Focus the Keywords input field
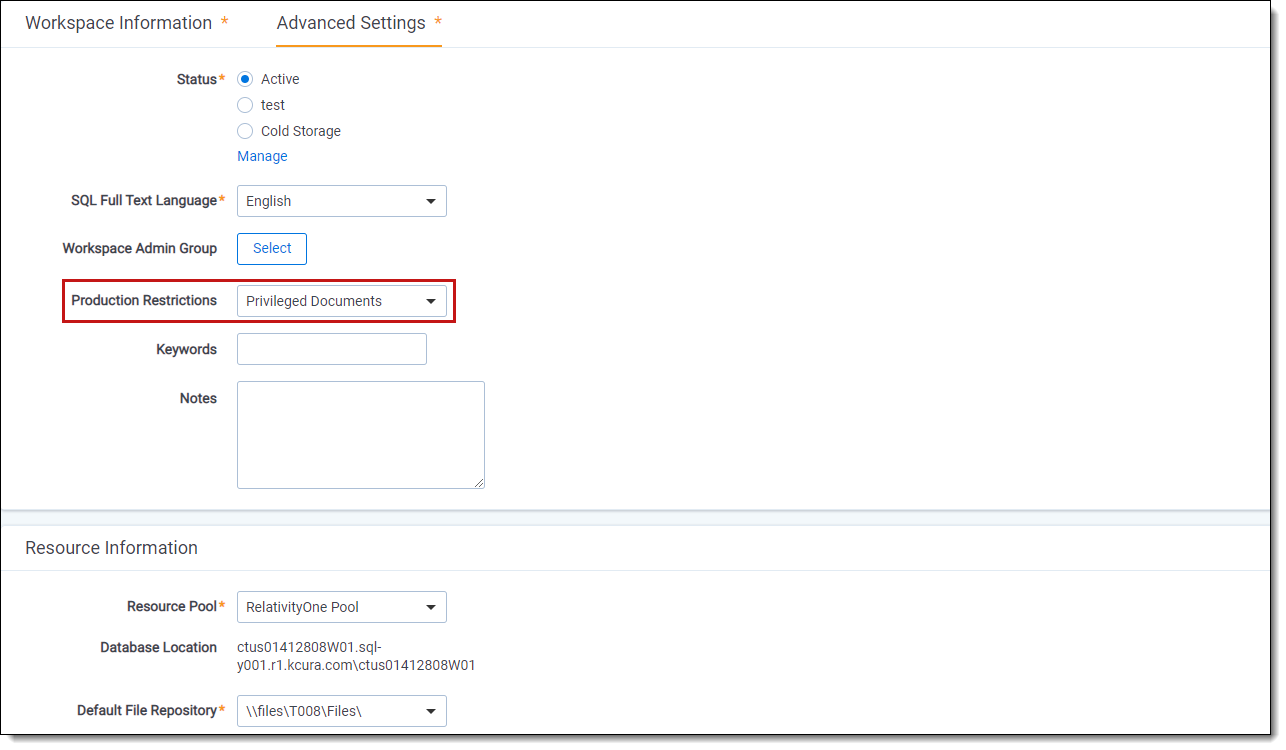The height and width of the screenshot is (750, 1286). click(x=332, y=349)
